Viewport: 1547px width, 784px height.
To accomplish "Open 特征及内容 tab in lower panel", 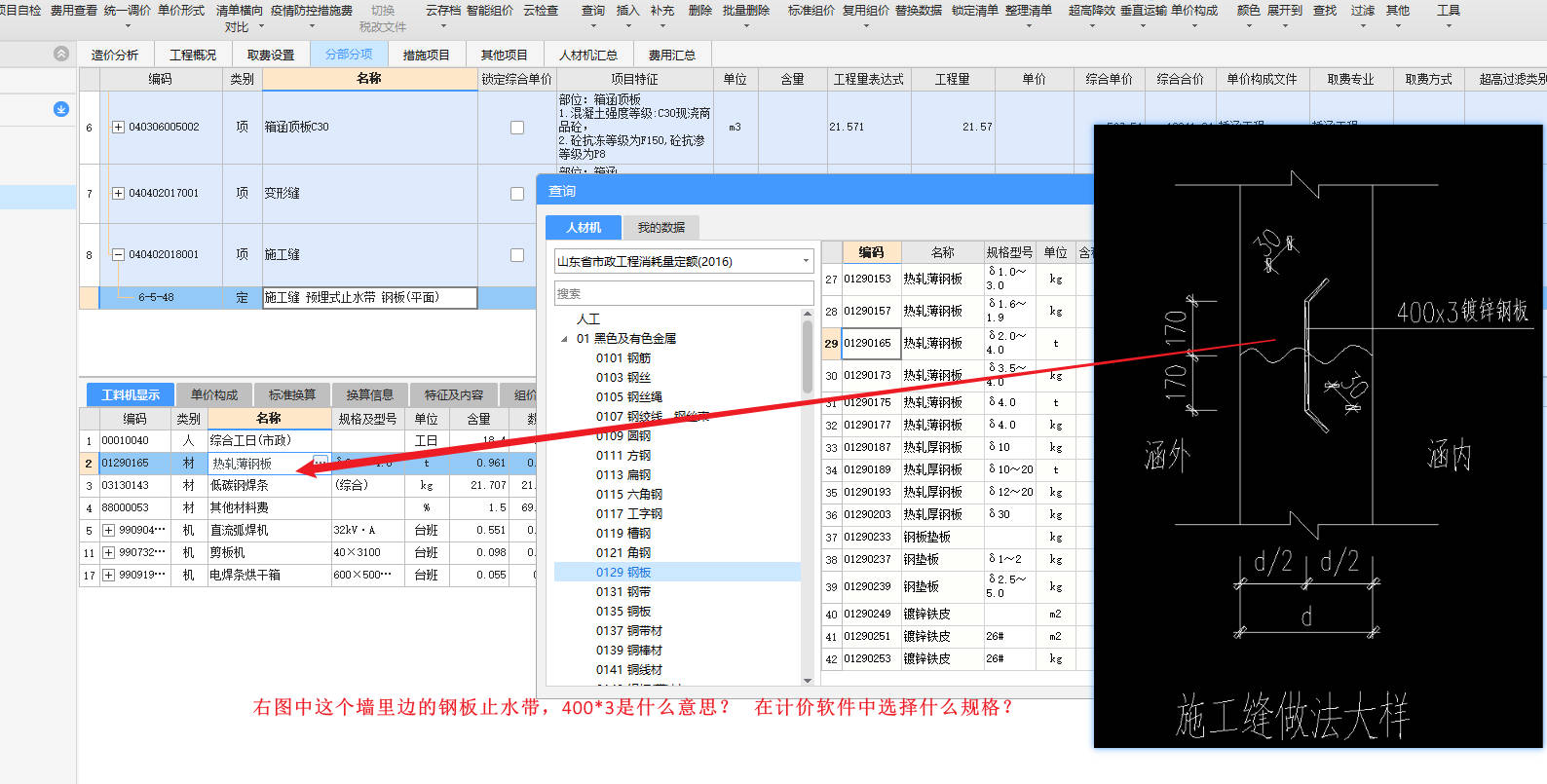I will 454,394.
